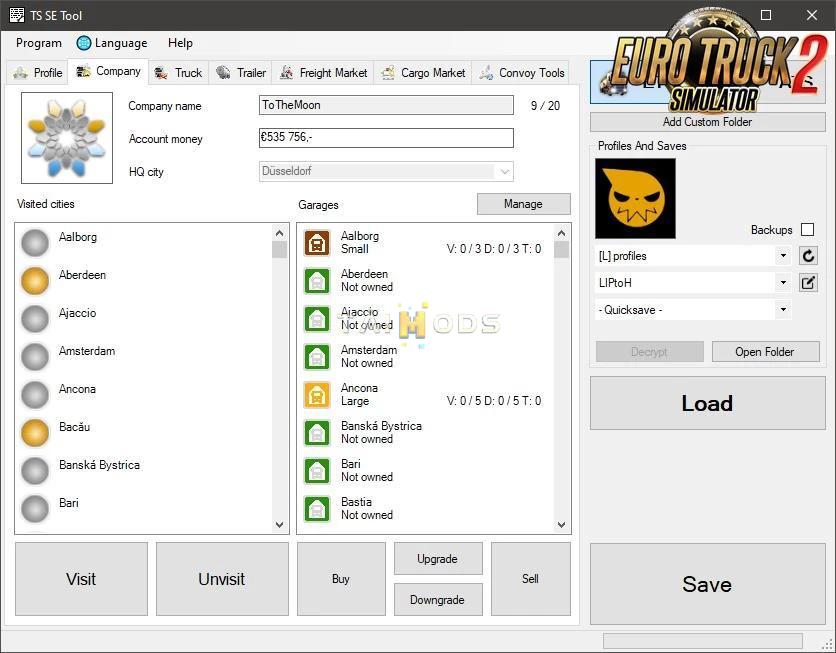This screenshot has width=836, height=653.
Task: Switch to the Convoy Tools tab
Action: pos(521,72)
